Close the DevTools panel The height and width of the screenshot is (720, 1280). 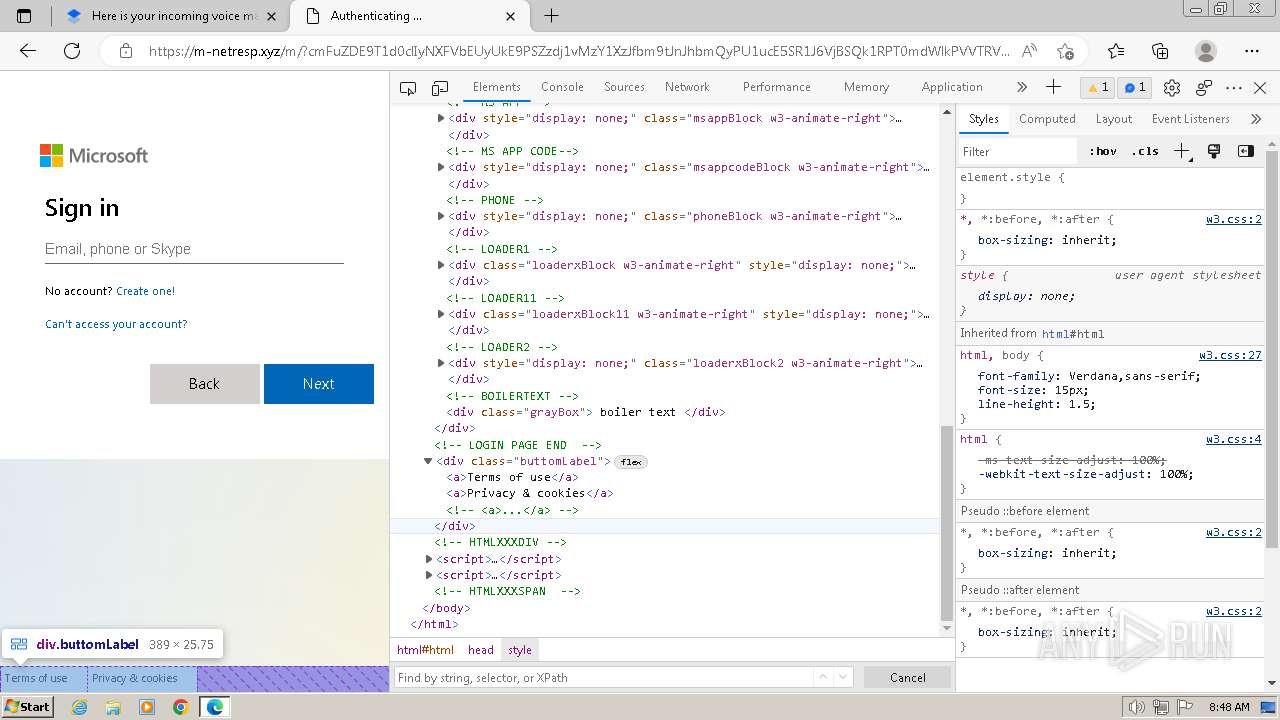(1260, 88)
